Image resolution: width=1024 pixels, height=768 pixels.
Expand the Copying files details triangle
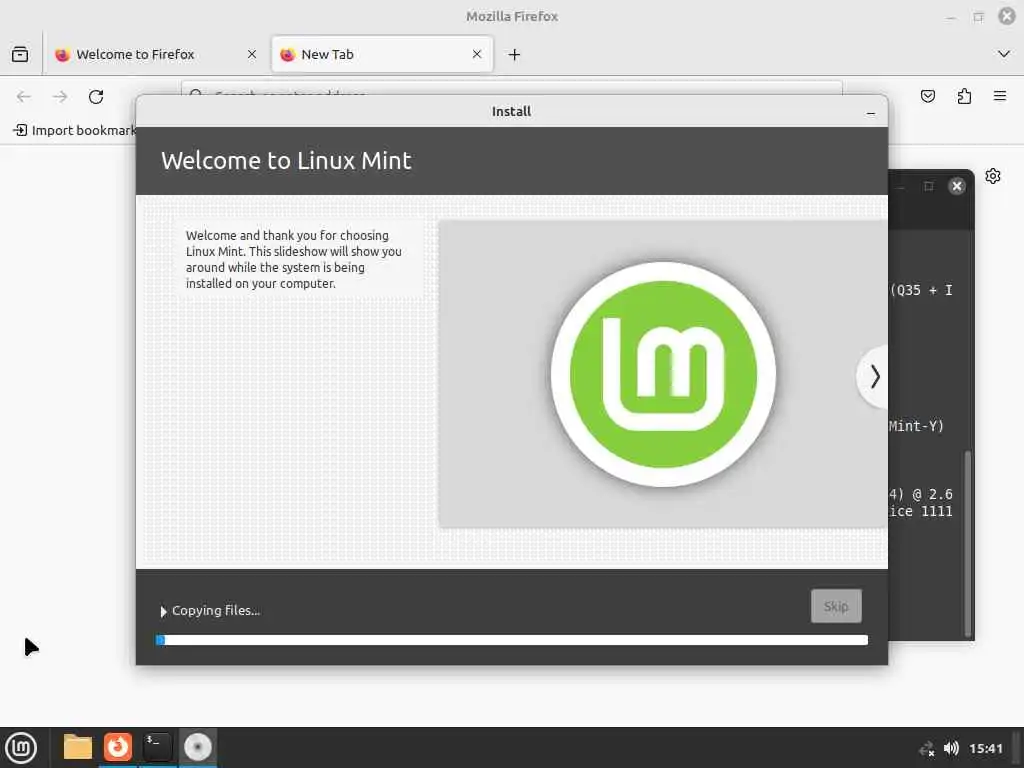163,611
